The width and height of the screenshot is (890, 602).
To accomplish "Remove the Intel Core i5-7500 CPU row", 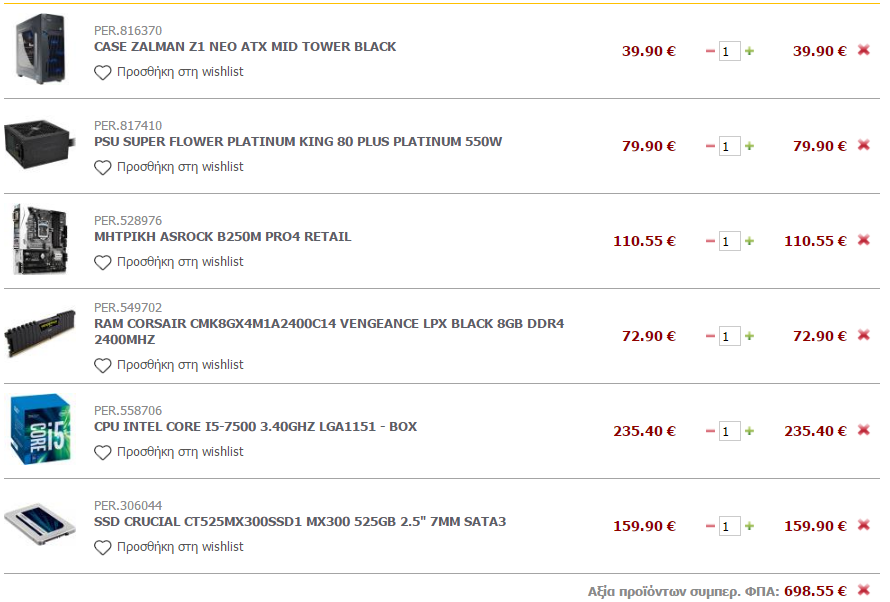I will (x=863, y=430).
